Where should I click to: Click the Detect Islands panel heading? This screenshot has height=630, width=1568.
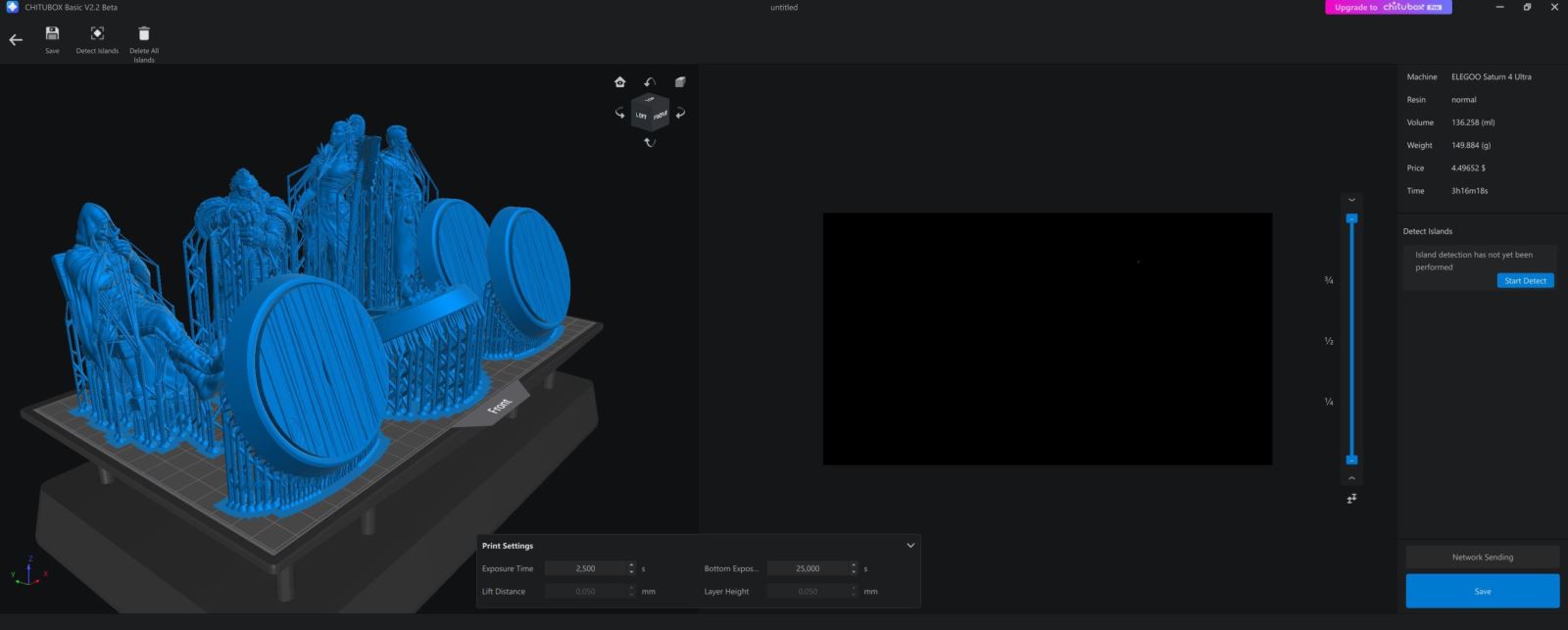tap(1428, 231)
